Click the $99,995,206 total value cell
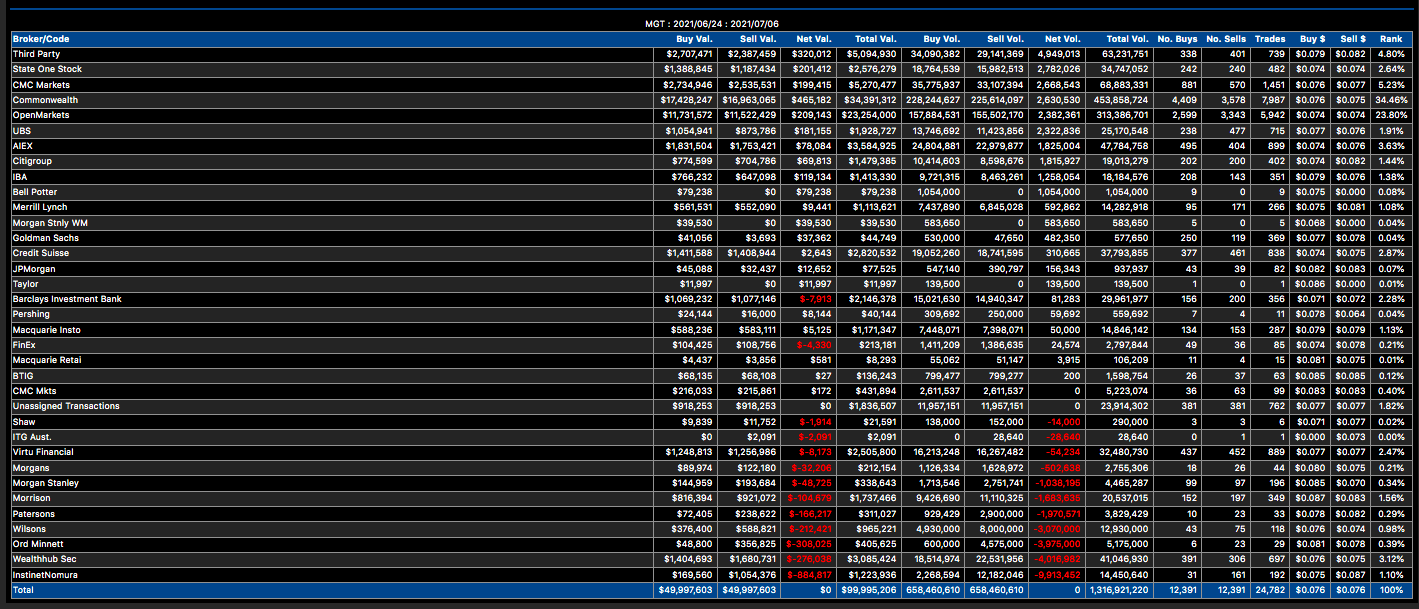This screenshot has width=1419, height=609. [x=868, y=591]
